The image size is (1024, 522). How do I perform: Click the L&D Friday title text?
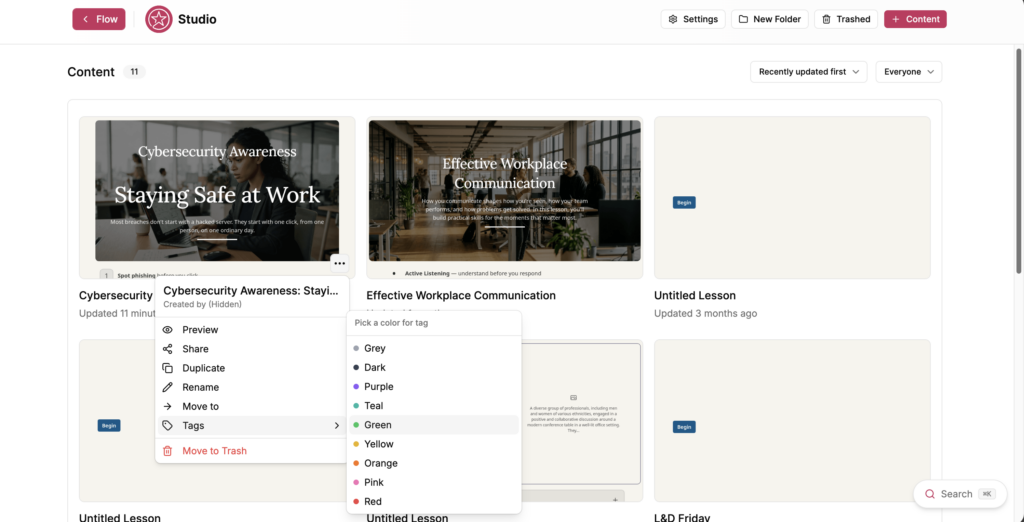[682, 517]
